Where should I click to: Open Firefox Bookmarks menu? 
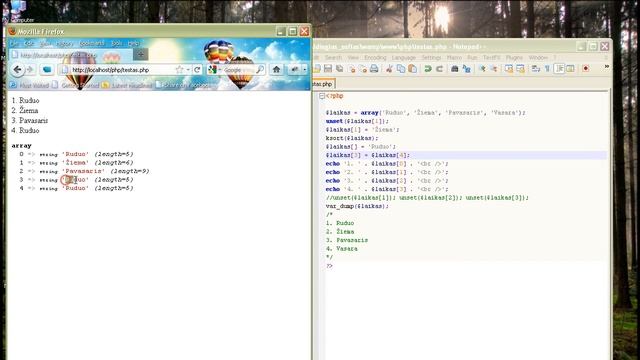(x=92, y=43)
